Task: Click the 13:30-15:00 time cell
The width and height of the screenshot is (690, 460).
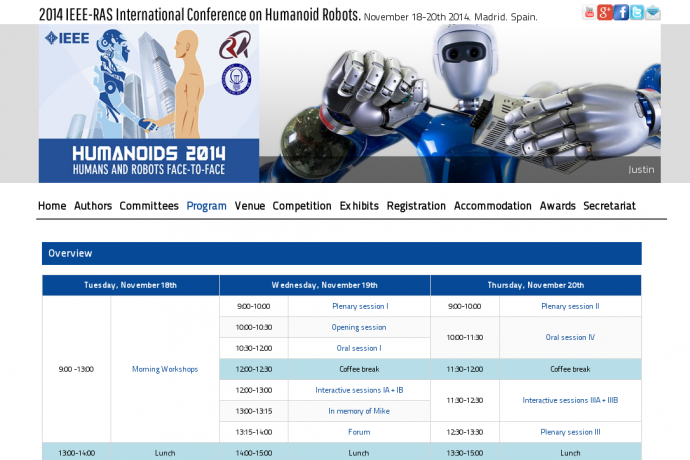Action: [x=465, y=452]
